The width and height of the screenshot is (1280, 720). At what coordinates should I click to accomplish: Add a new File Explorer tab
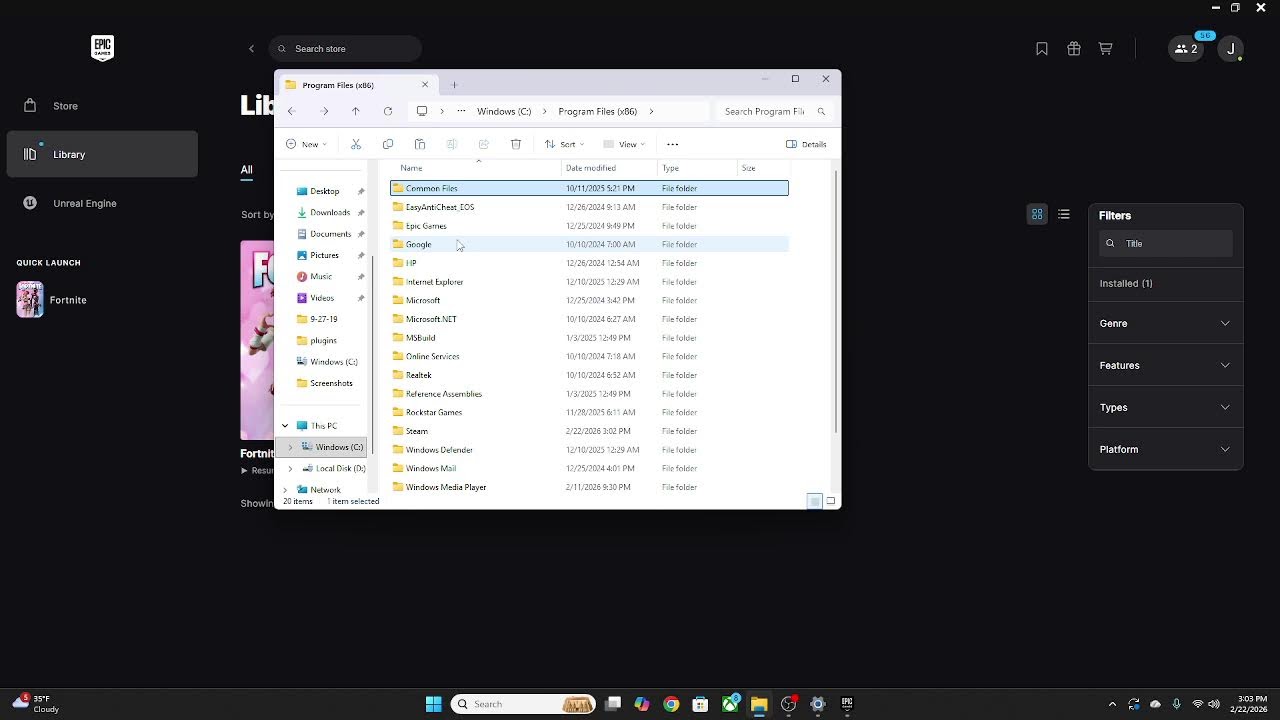(454, 85)
